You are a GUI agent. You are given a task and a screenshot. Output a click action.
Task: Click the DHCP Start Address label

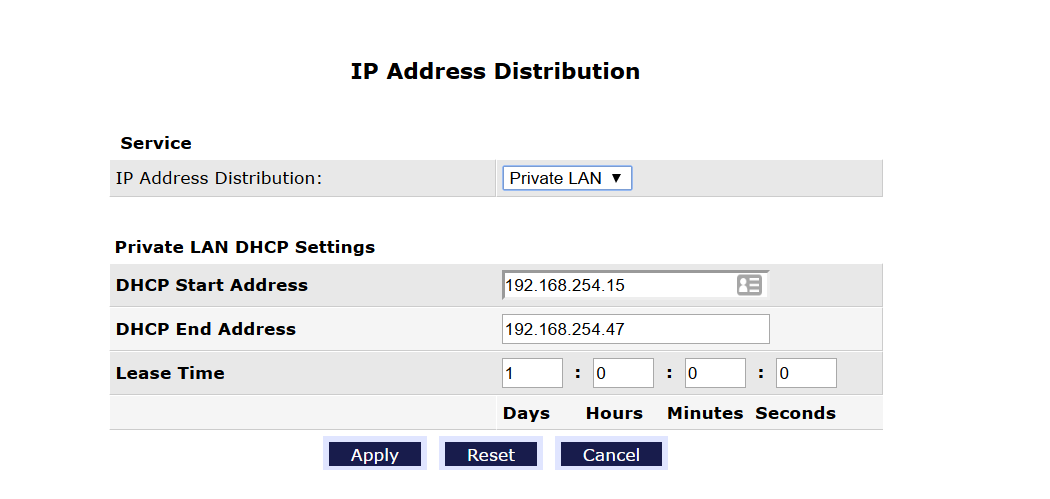tap(212, 285)
